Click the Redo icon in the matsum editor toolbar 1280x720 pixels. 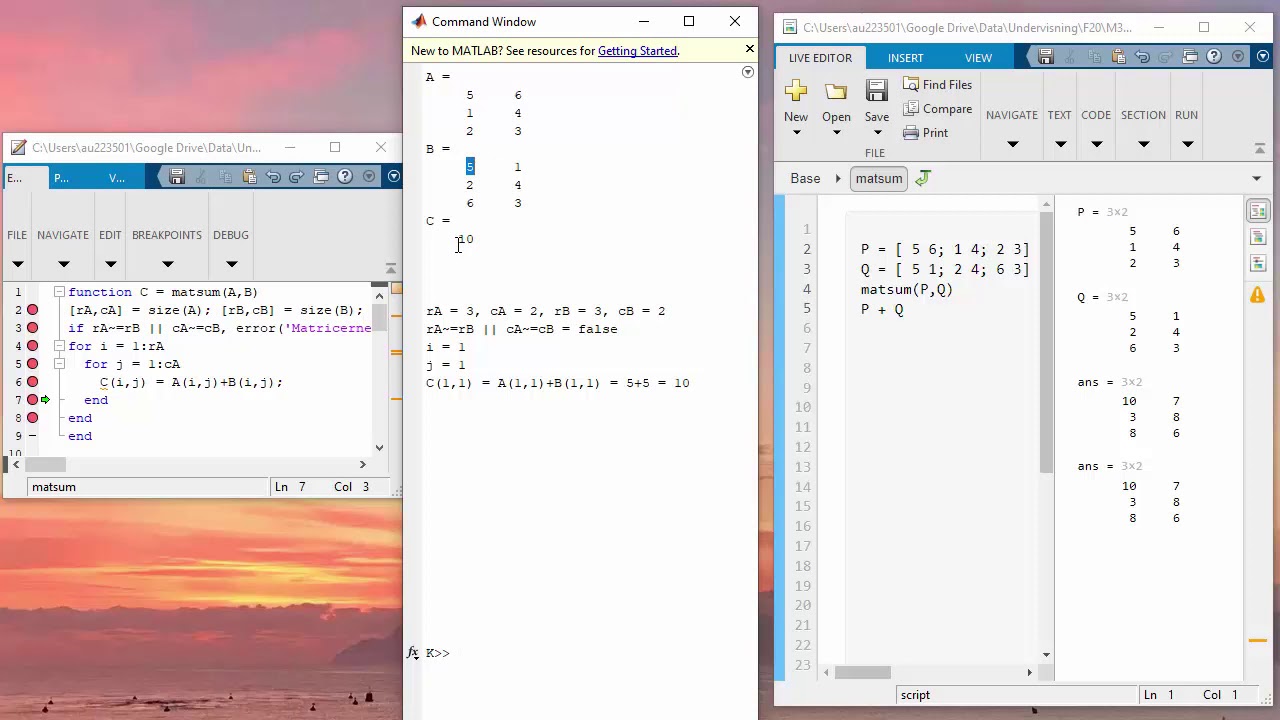[x=297, y=177]
